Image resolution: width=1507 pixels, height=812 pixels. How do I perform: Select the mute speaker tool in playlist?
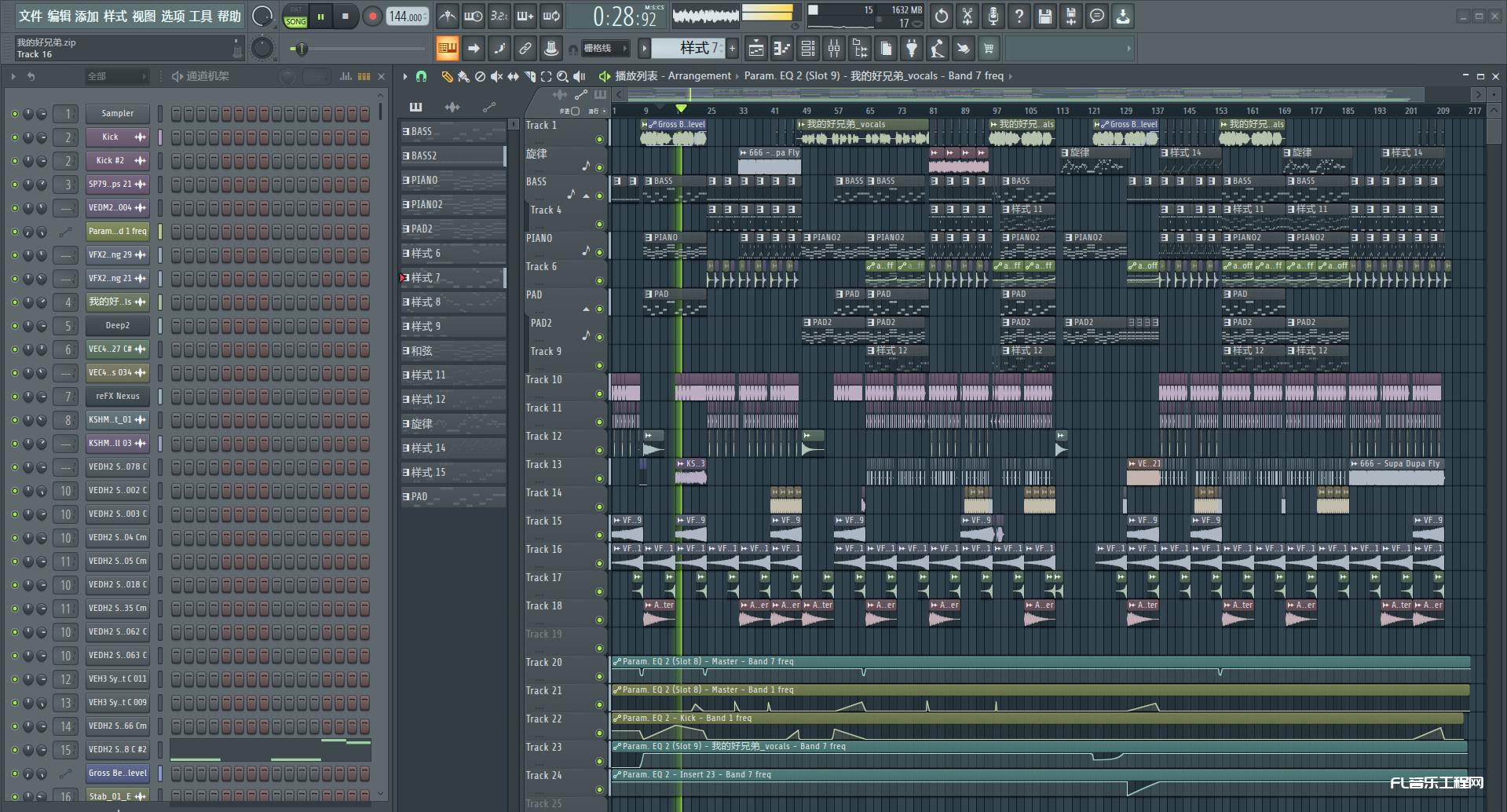point(496,76)
